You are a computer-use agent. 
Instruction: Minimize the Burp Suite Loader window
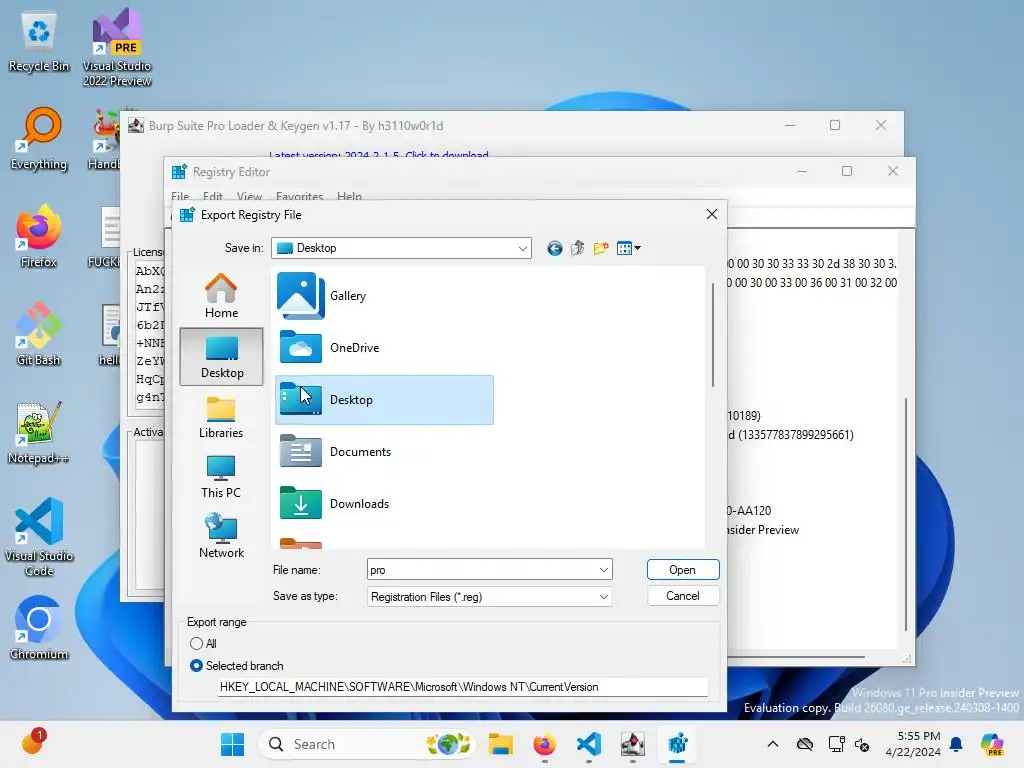(790, 125)
